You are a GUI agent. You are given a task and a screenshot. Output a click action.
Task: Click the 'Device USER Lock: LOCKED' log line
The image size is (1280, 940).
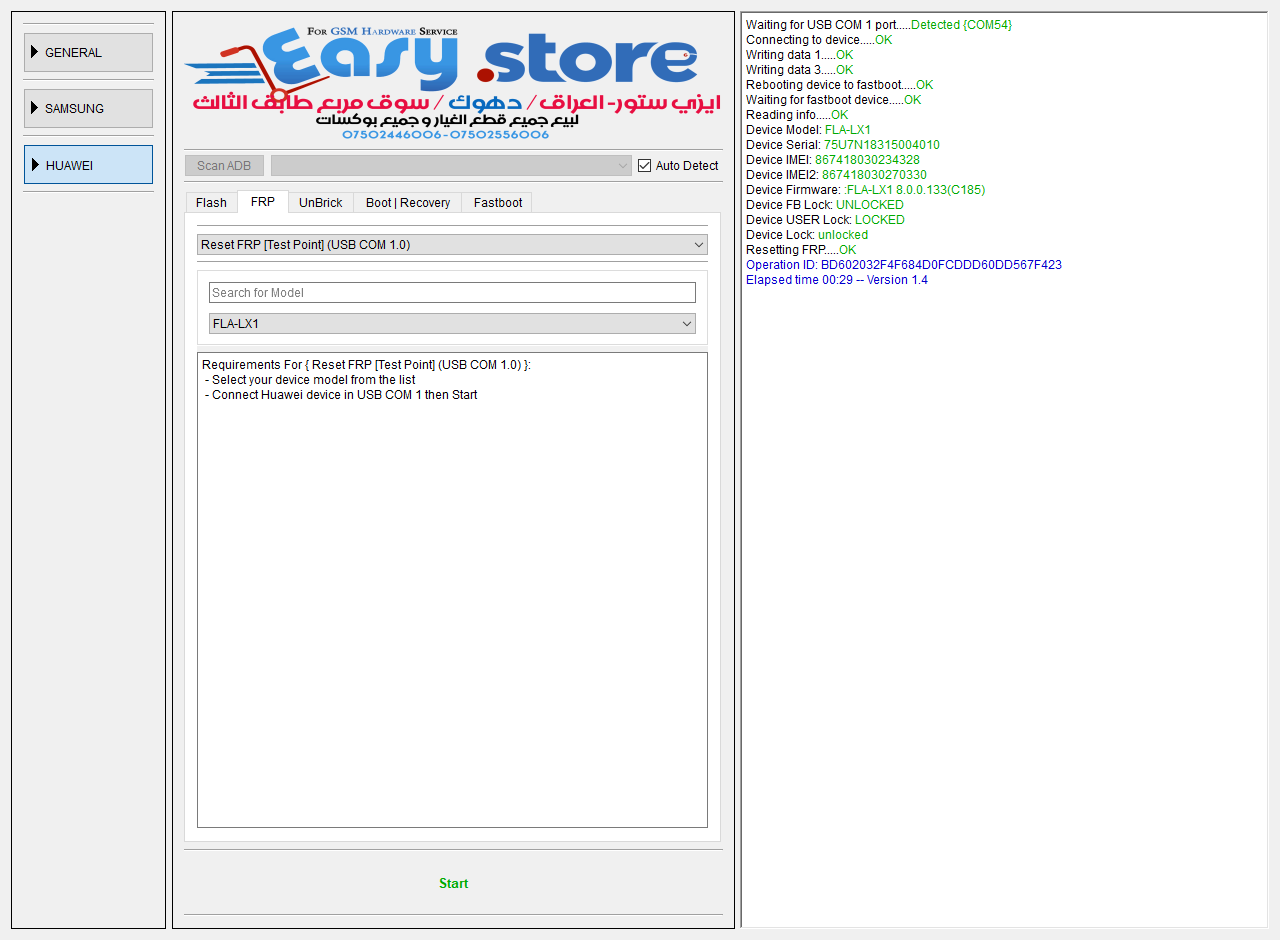point(825,220)
